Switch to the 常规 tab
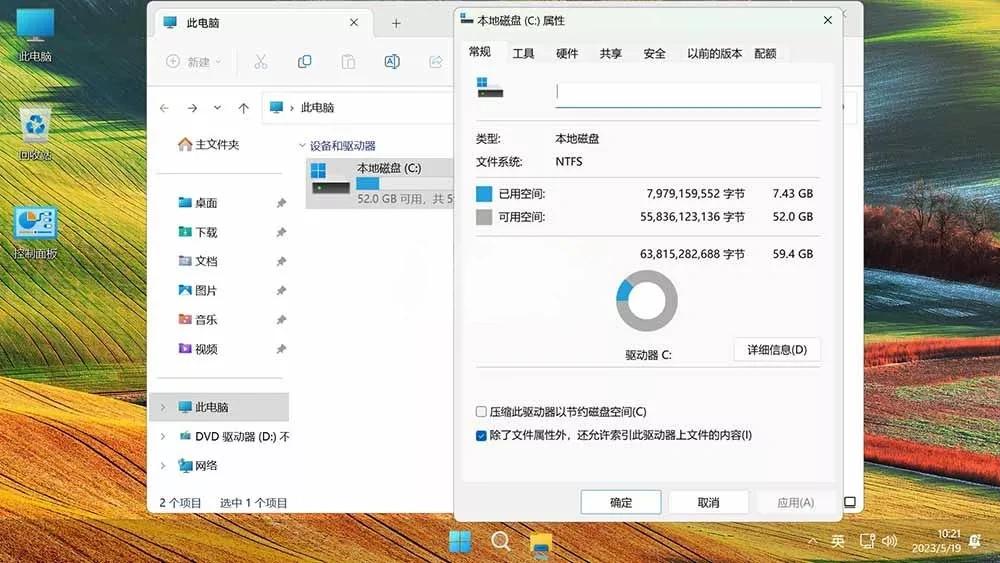This screenshot has height=563, width=1000. (x=480, y=52)
